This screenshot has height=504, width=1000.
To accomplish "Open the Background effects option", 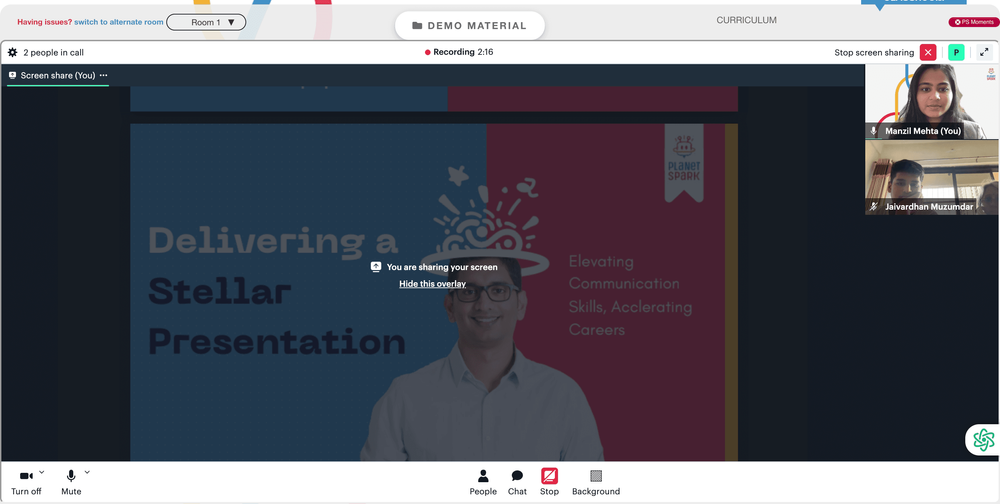I will 596,482.
